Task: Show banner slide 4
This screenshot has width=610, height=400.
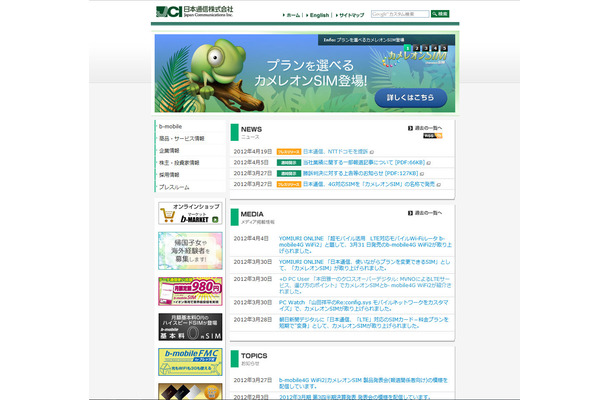Action: pos(435,48)
